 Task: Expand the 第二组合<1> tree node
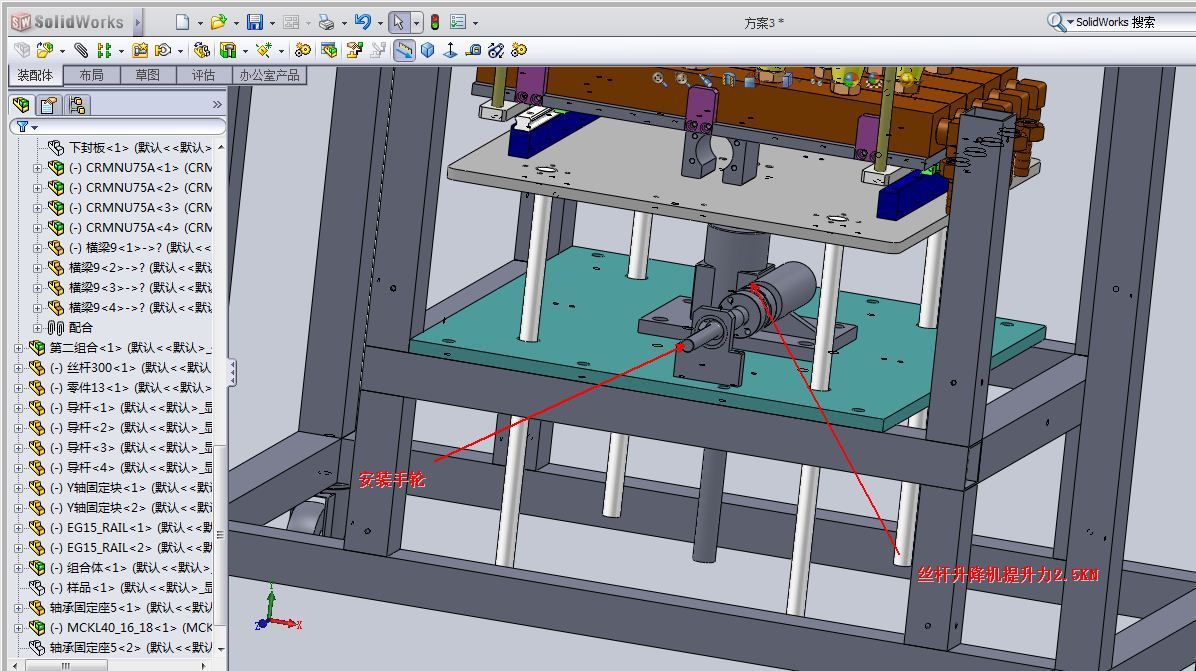(18, 348)
